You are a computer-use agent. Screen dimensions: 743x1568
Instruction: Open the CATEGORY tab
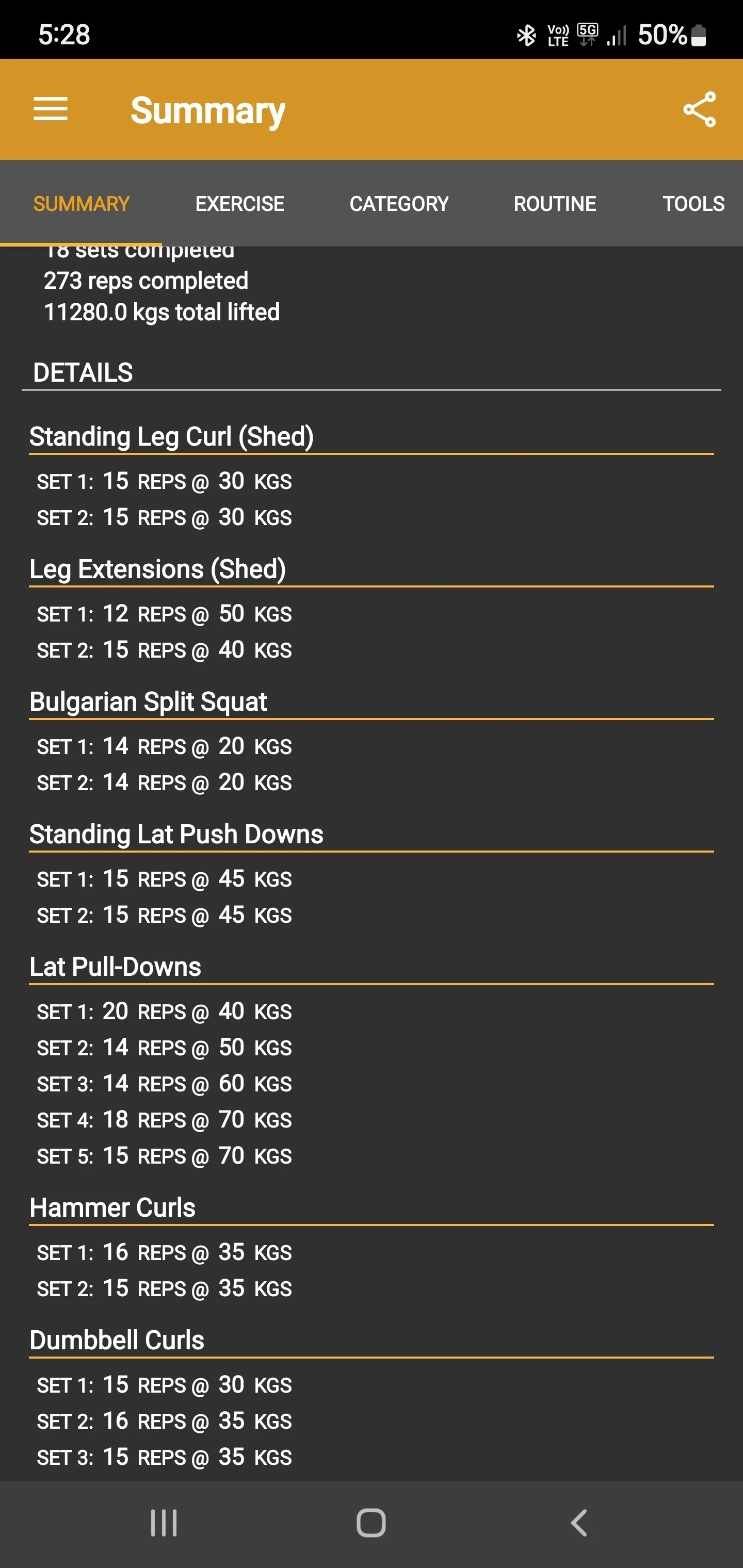coord(399,203)
